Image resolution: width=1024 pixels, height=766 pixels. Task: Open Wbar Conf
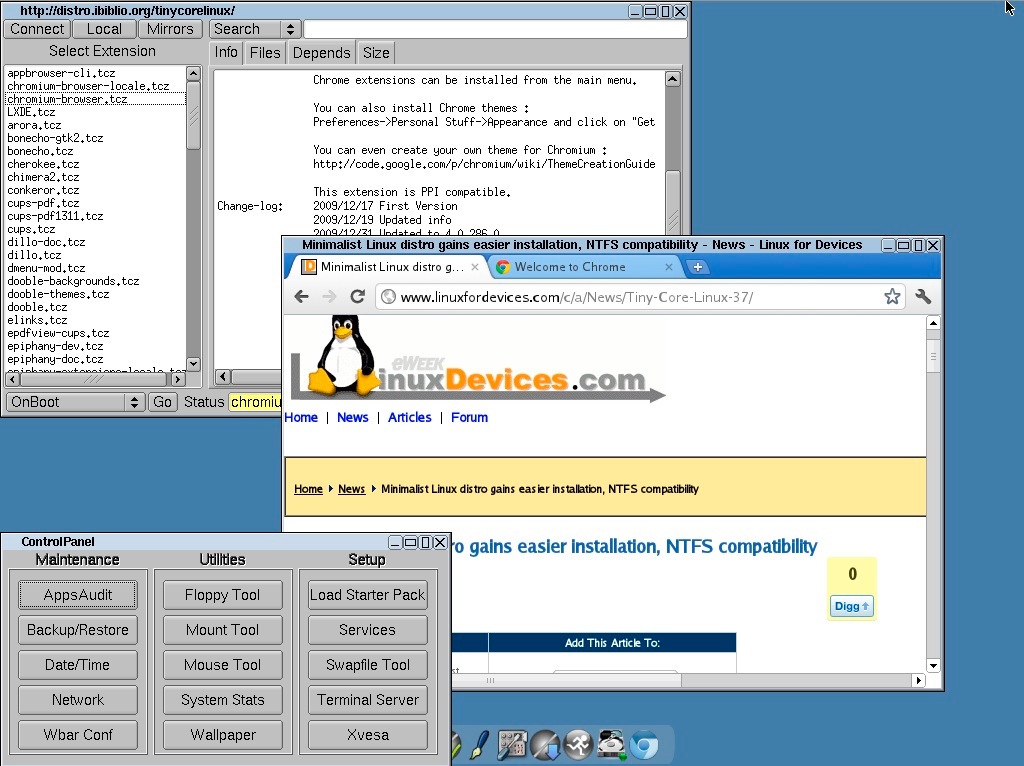(x=78, y=735)
